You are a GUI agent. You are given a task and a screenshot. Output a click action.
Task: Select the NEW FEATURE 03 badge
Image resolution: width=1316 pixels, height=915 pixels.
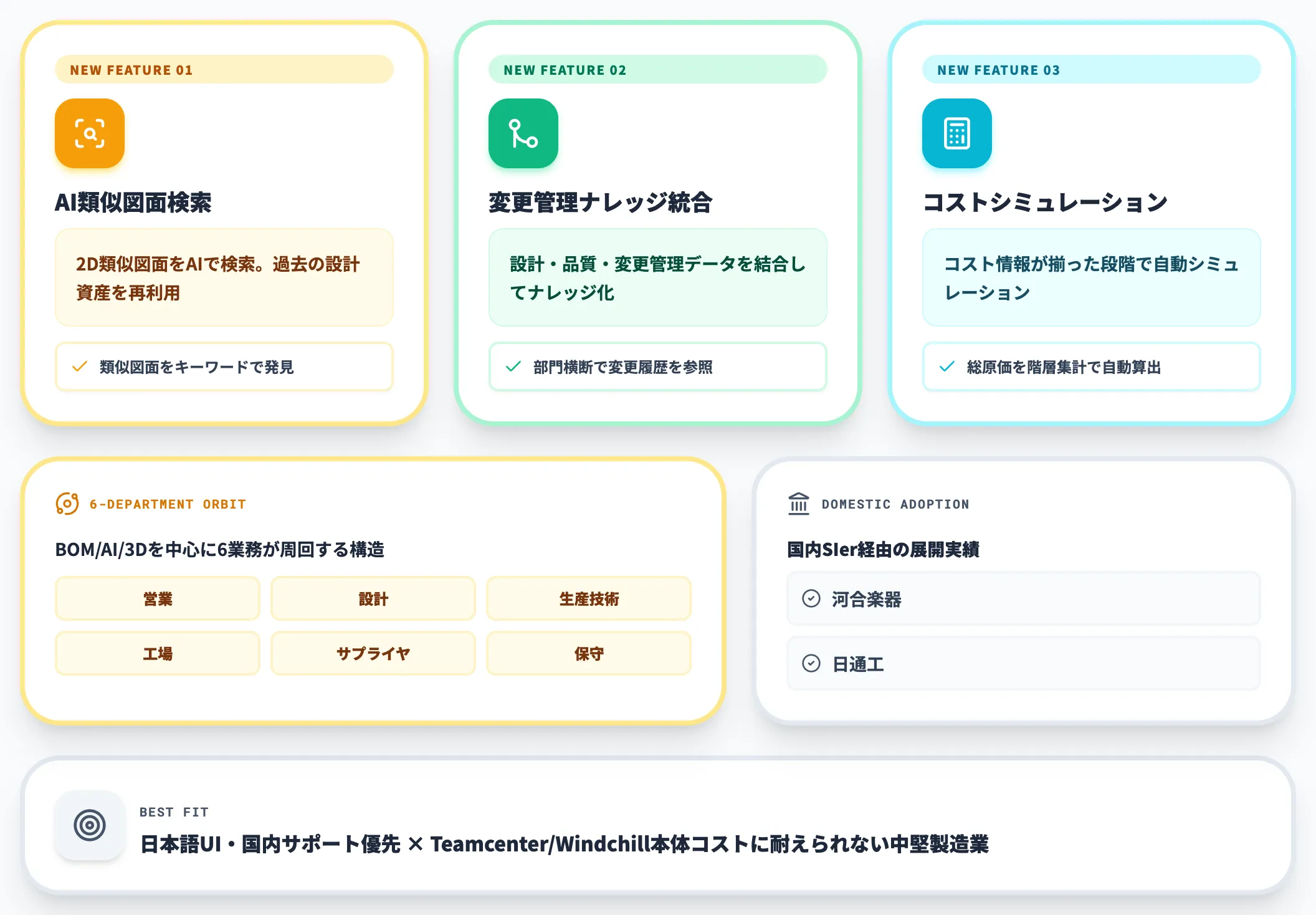coord(1092,70)
